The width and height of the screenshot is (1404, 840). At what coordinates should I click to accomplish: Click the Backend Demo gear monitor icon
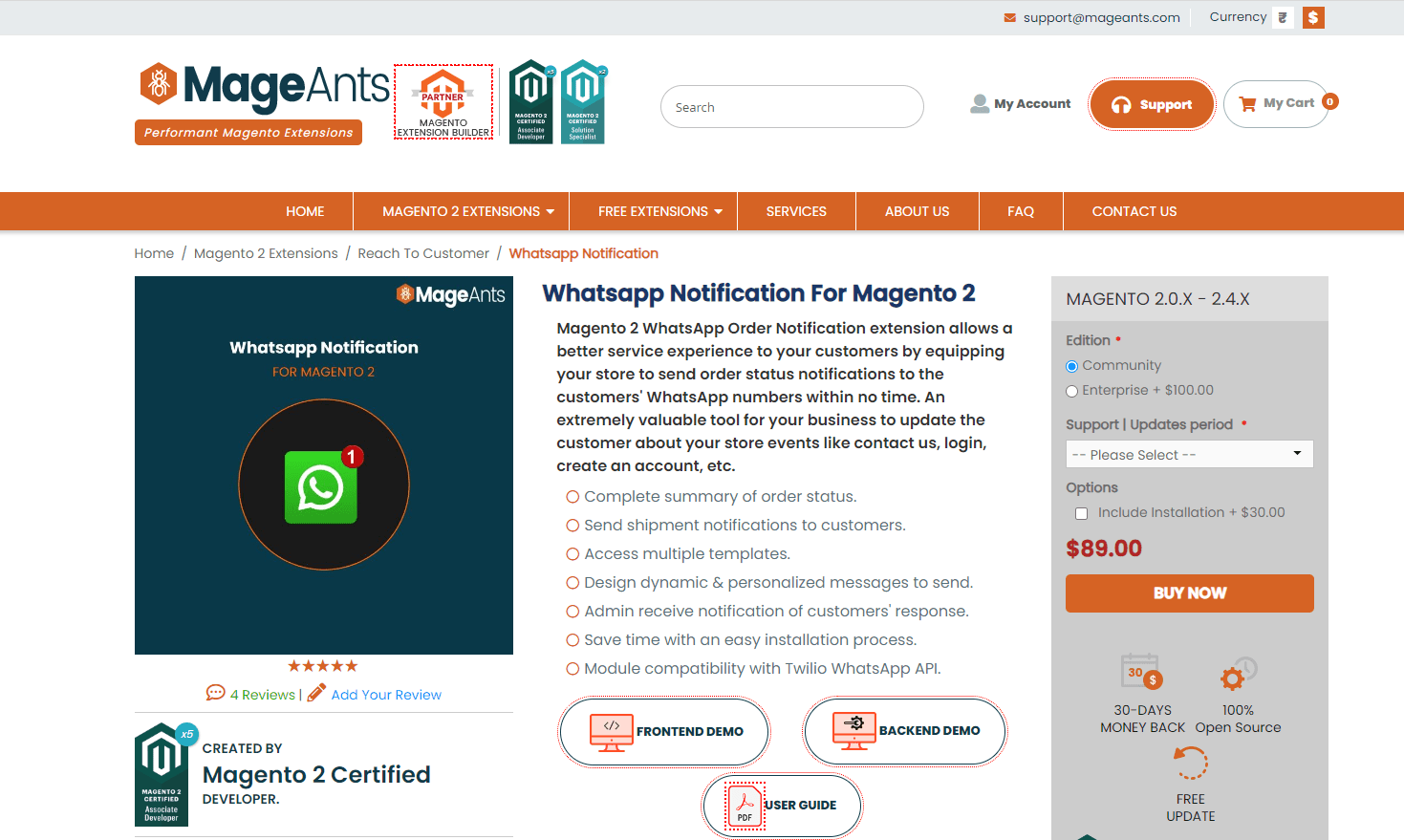pos(854,731)
